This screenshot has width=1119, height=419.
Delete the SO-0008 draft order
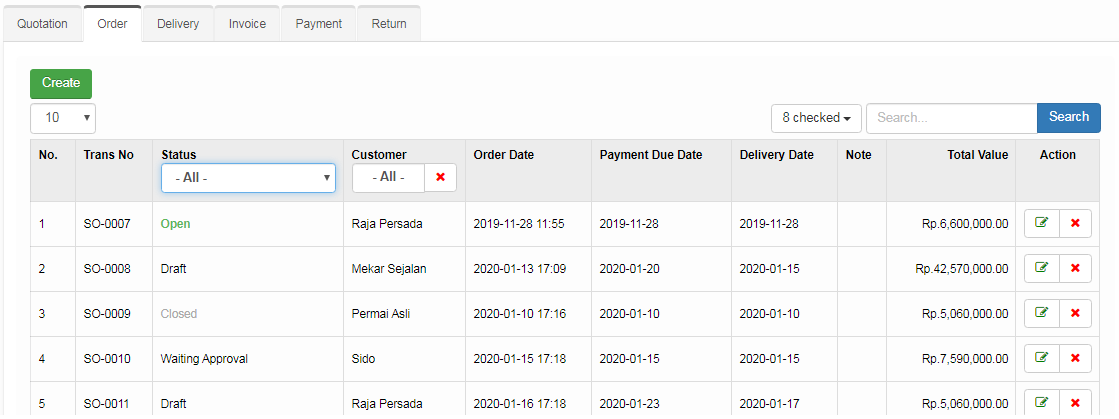point(1075,268)
